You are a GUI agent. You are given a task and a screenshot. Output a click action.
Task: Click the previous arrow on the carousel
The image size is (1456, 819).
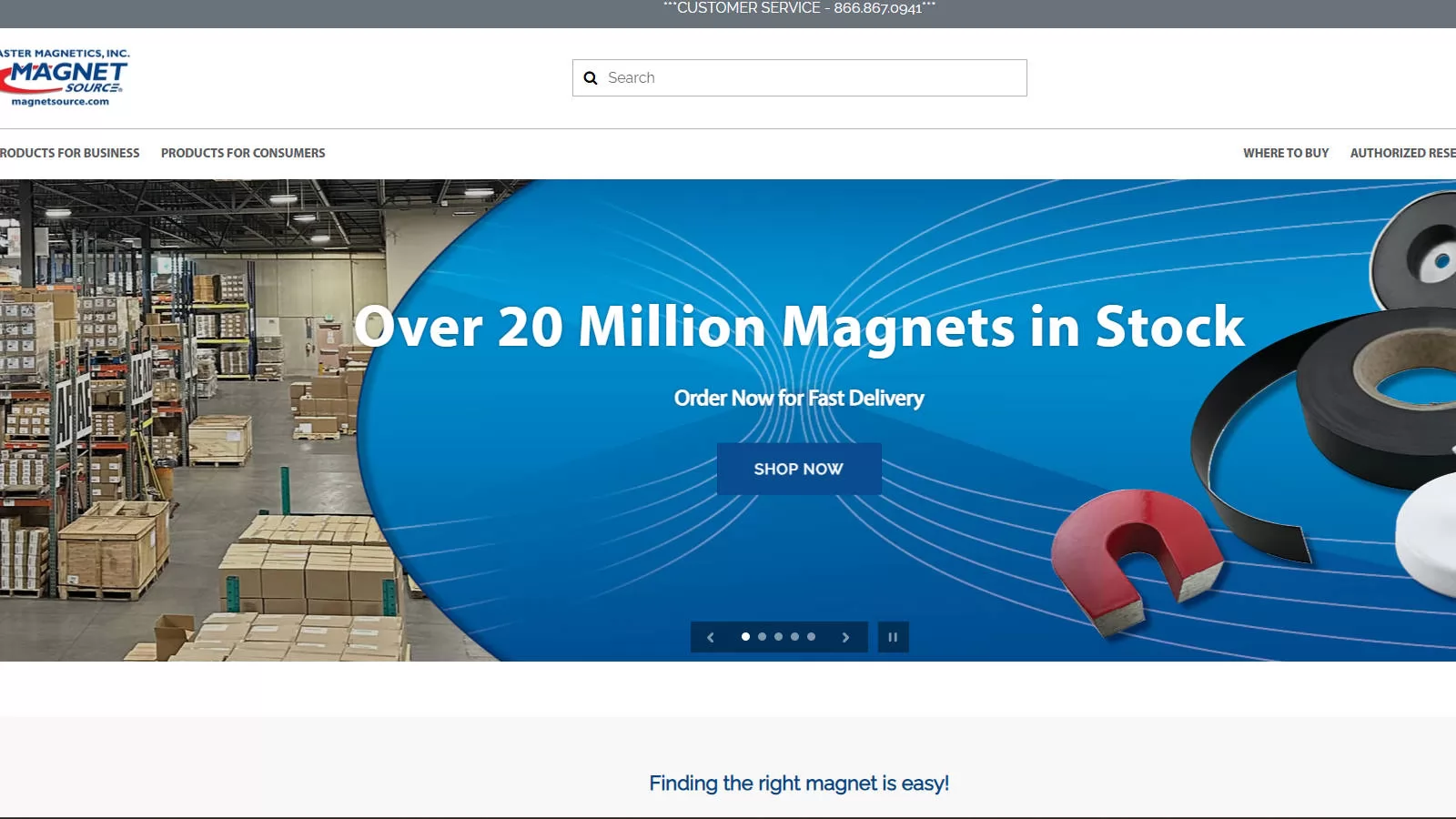point(711,637)
